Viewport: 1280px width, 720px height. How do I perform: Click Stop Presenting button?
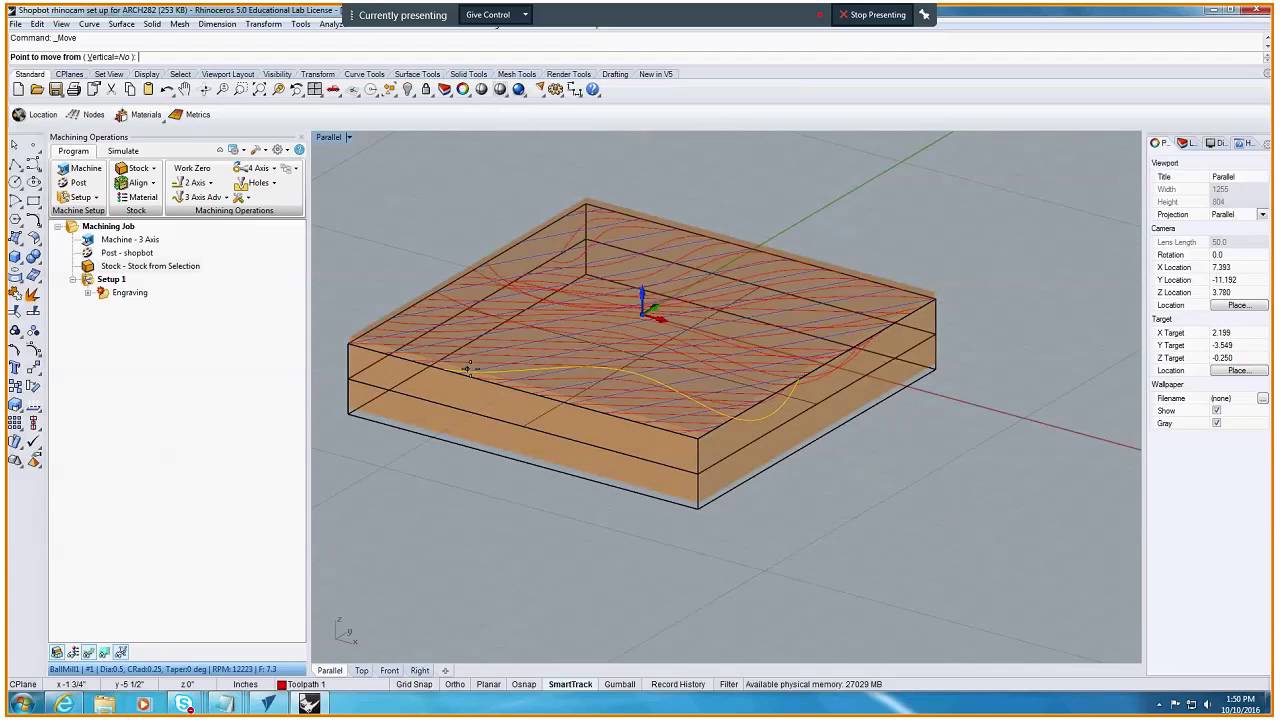(872, 15)
